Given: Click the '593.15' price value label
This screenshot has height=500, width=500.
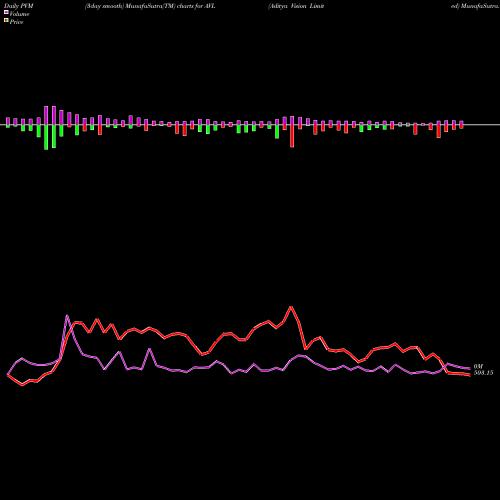Looking at the screenshot, I should 483,373.
